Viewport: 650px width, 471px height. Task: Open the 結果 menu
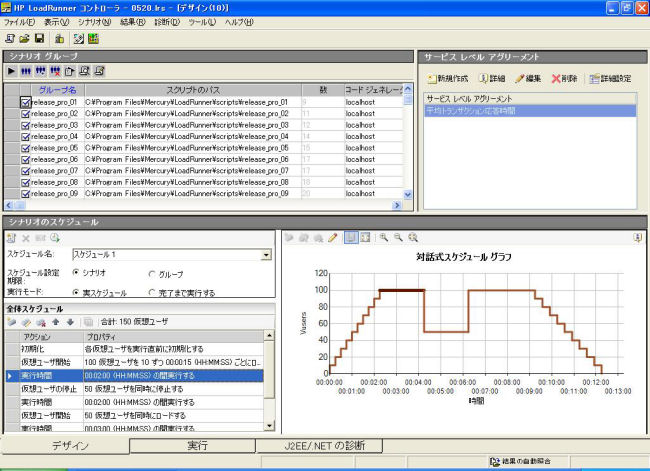pyautogui.click(x=133, y=22)
